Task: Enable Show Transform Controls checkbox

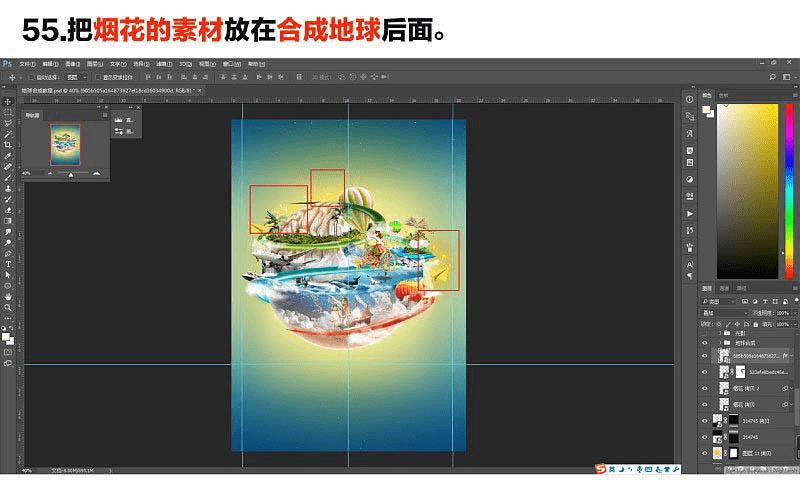Action: coord(98,77)
